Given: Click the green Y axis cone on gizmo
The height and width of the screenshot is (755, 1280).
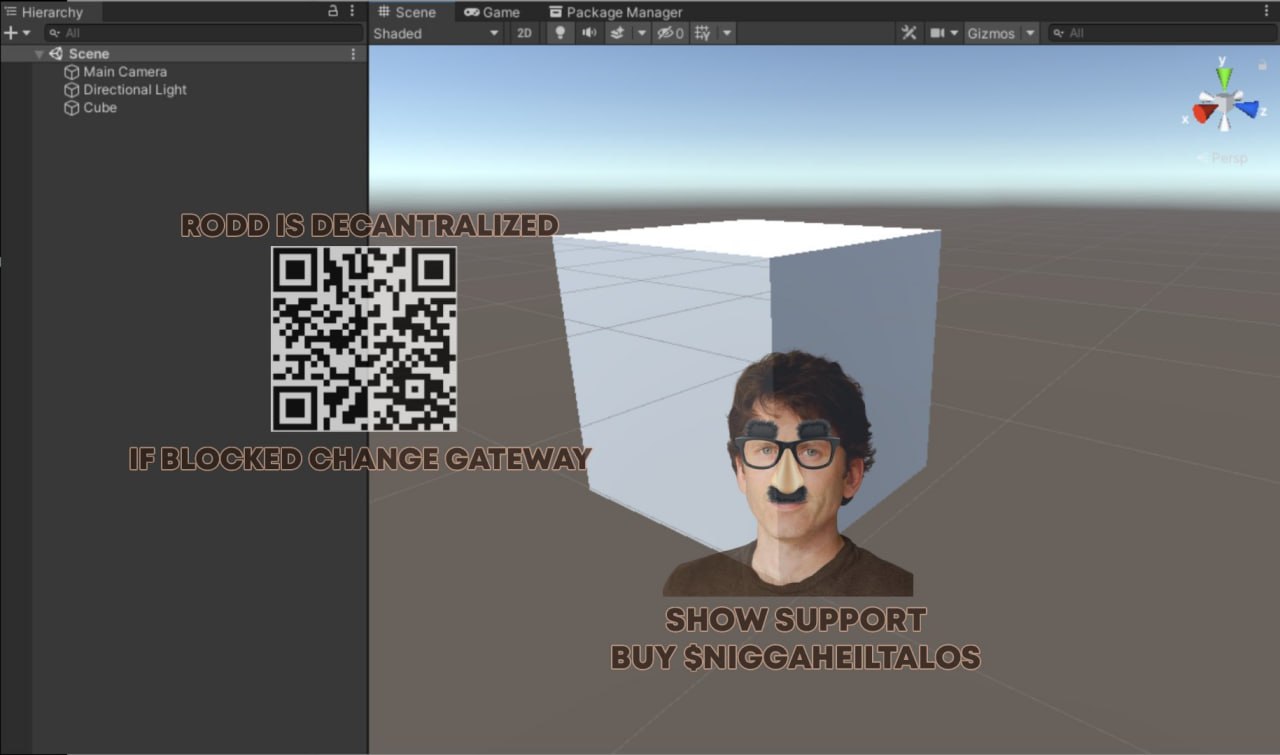Looking at the screenshot, I should pyautogui.click(x=1224, y=78).
